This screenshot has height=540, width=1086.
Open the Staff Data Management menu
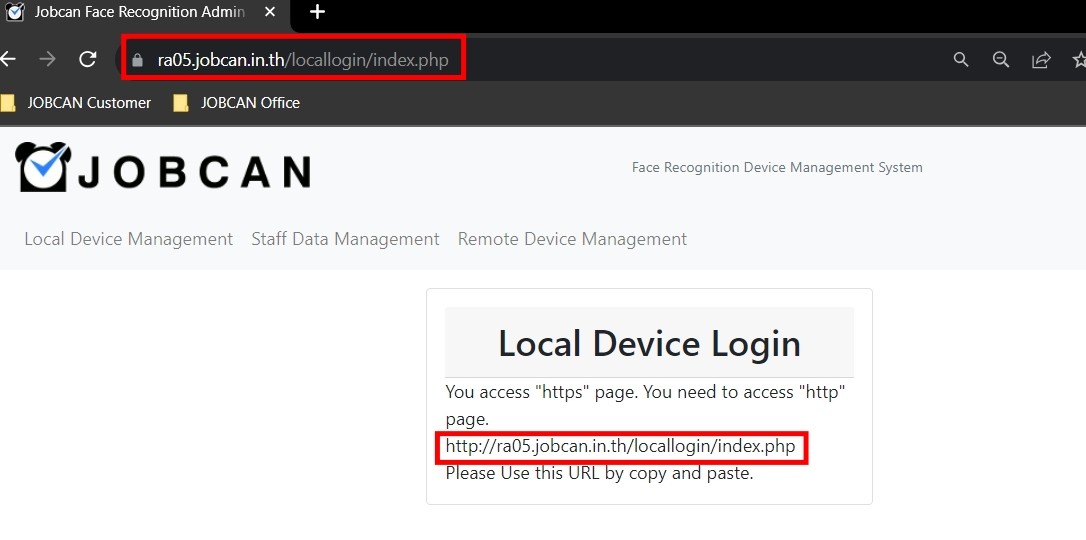point(345,239)
